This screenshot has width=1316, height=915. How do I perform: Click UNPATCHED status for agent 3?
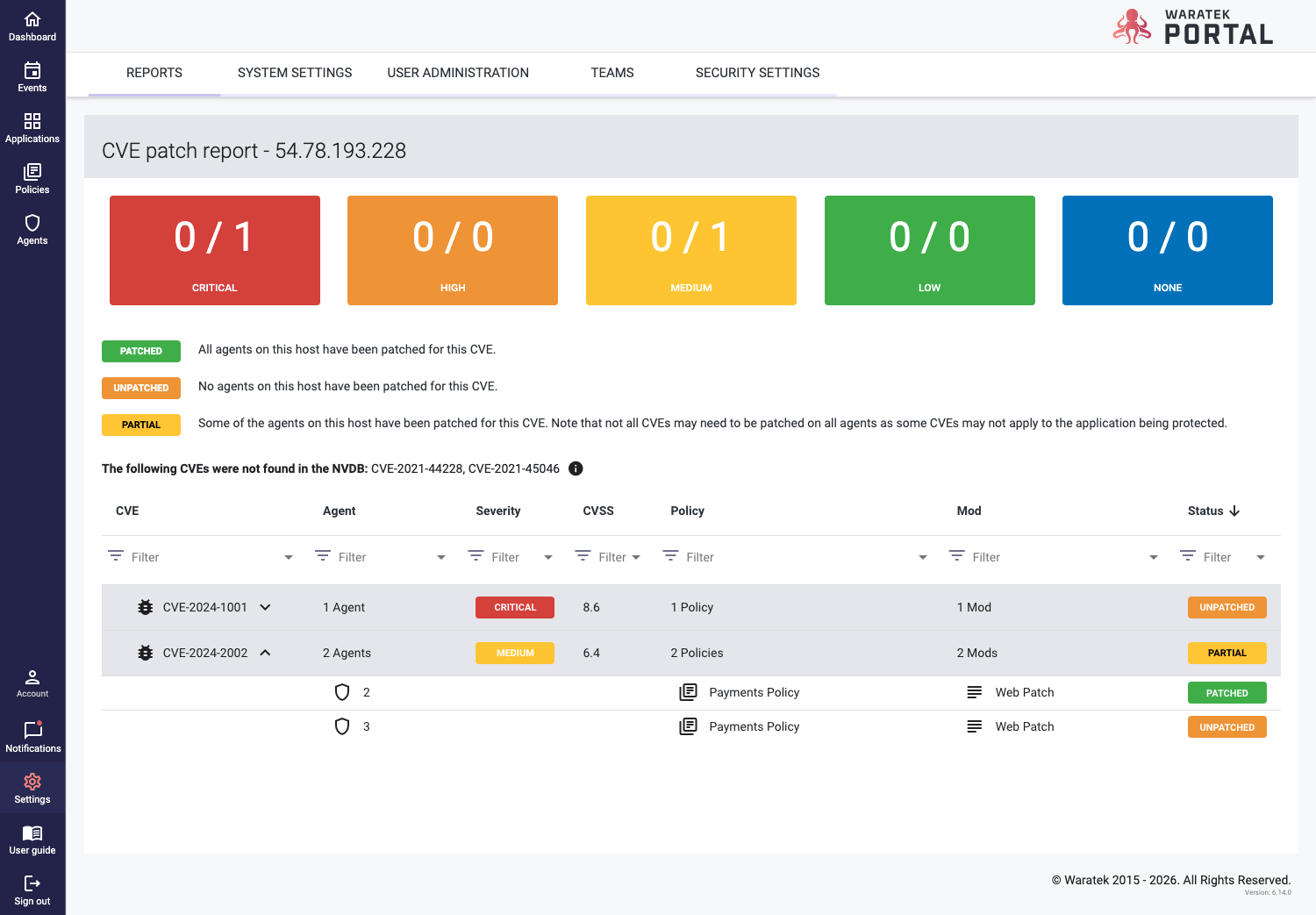coord(1227,727)
